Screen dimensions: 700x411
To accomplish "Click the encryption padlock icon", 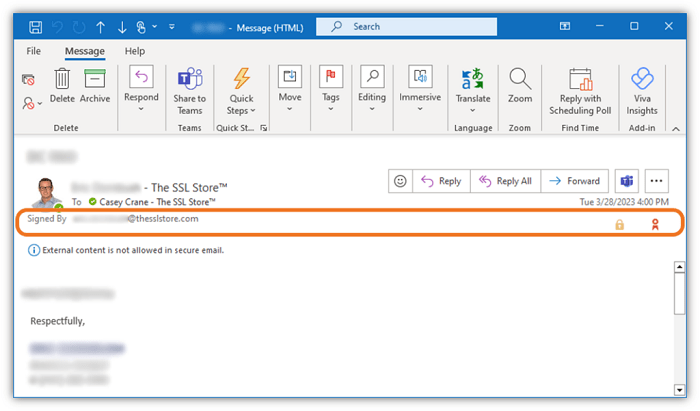I will [x=619, y=225].
